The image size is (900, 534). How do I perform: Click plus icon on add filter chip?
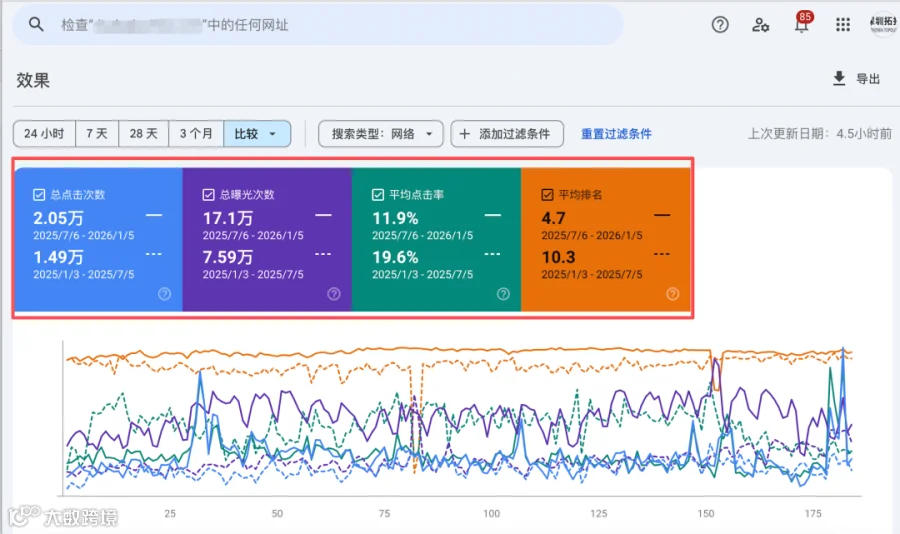[465, 134]
